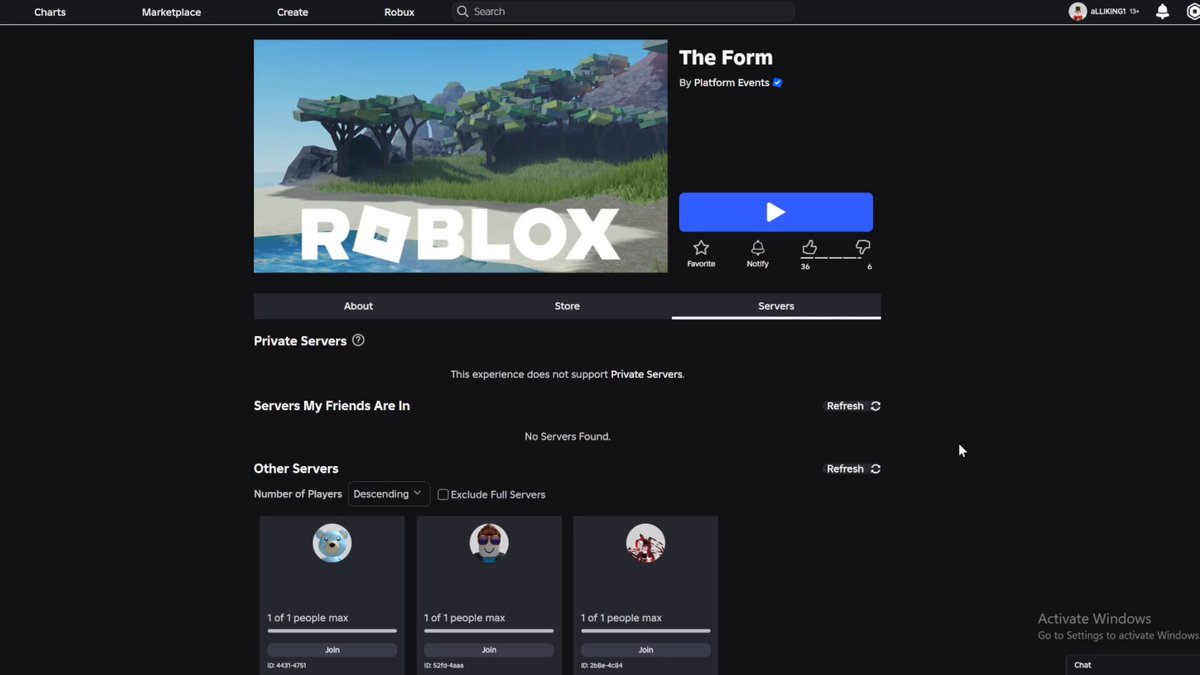Click the sunglasses player avatar

pyautogui.click(x=489, y=543)
